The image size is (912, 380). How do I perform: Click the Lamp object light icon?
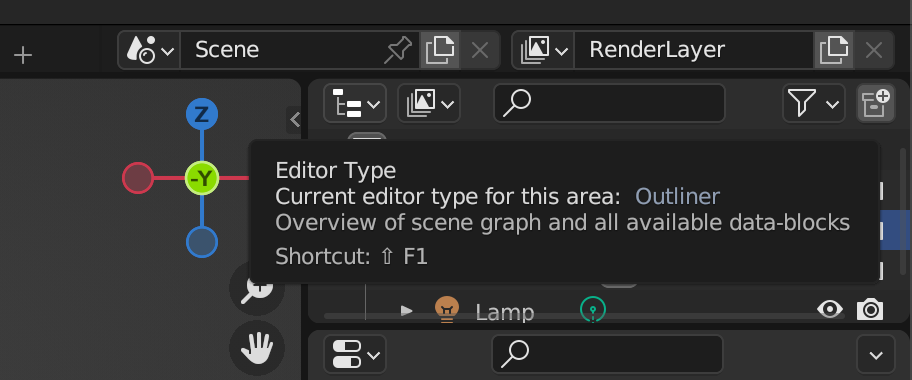447,310
